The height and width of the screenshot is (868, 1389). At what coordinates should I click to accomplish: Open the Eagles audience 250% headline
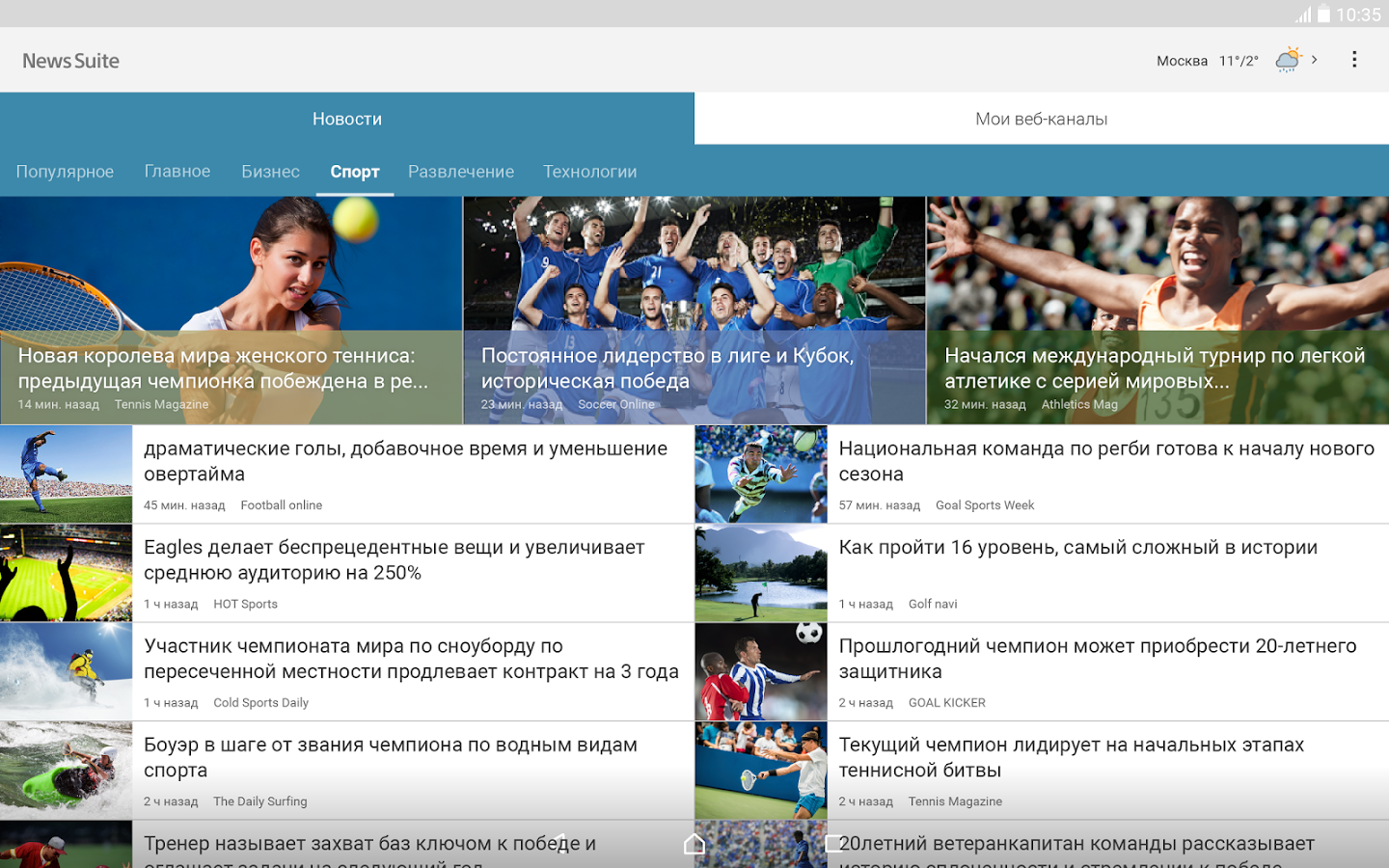pyautogui.click(x=394, y=560)
